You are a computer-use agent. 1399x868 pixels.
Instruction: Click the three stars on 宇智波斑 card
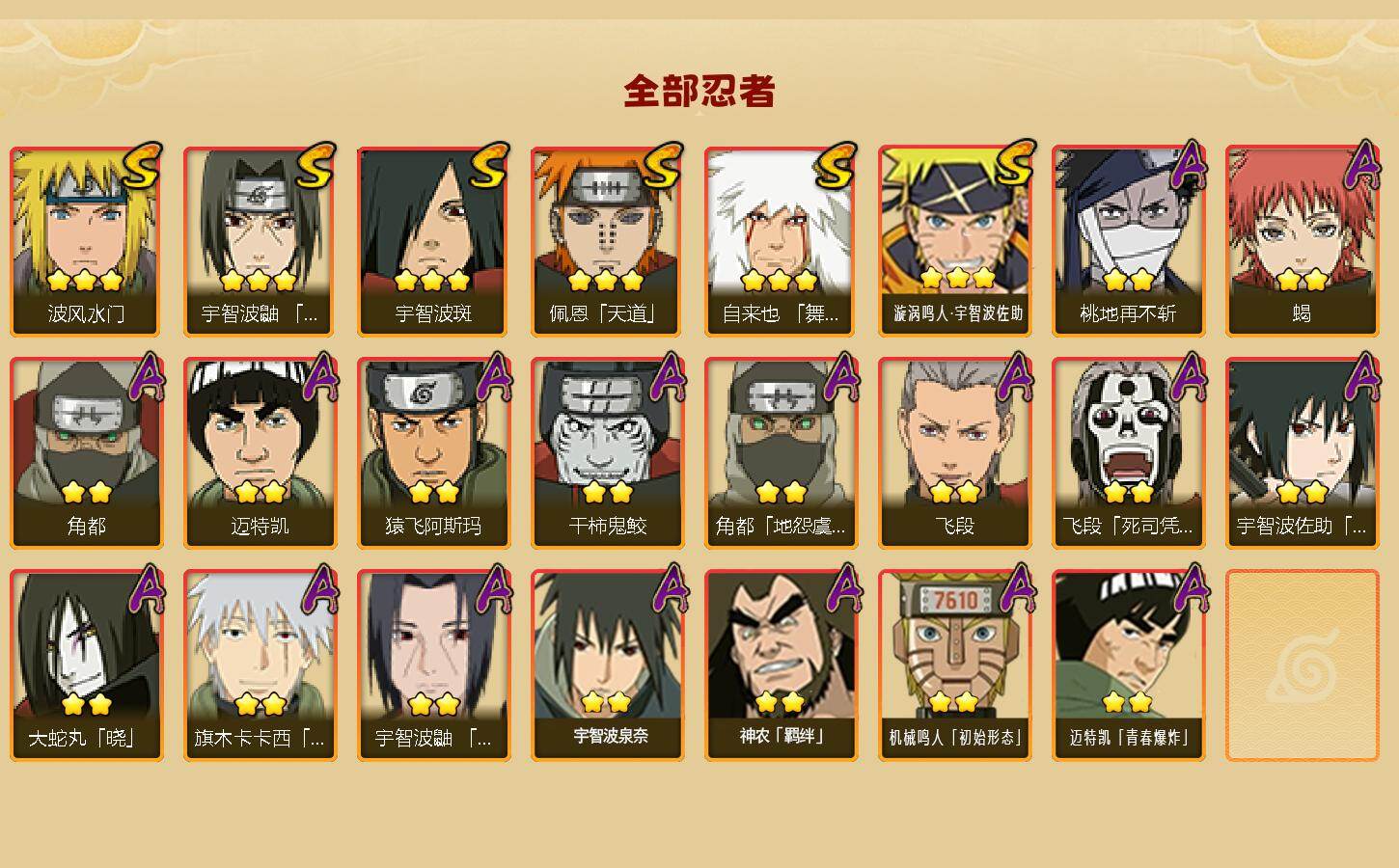click(432, 281)
